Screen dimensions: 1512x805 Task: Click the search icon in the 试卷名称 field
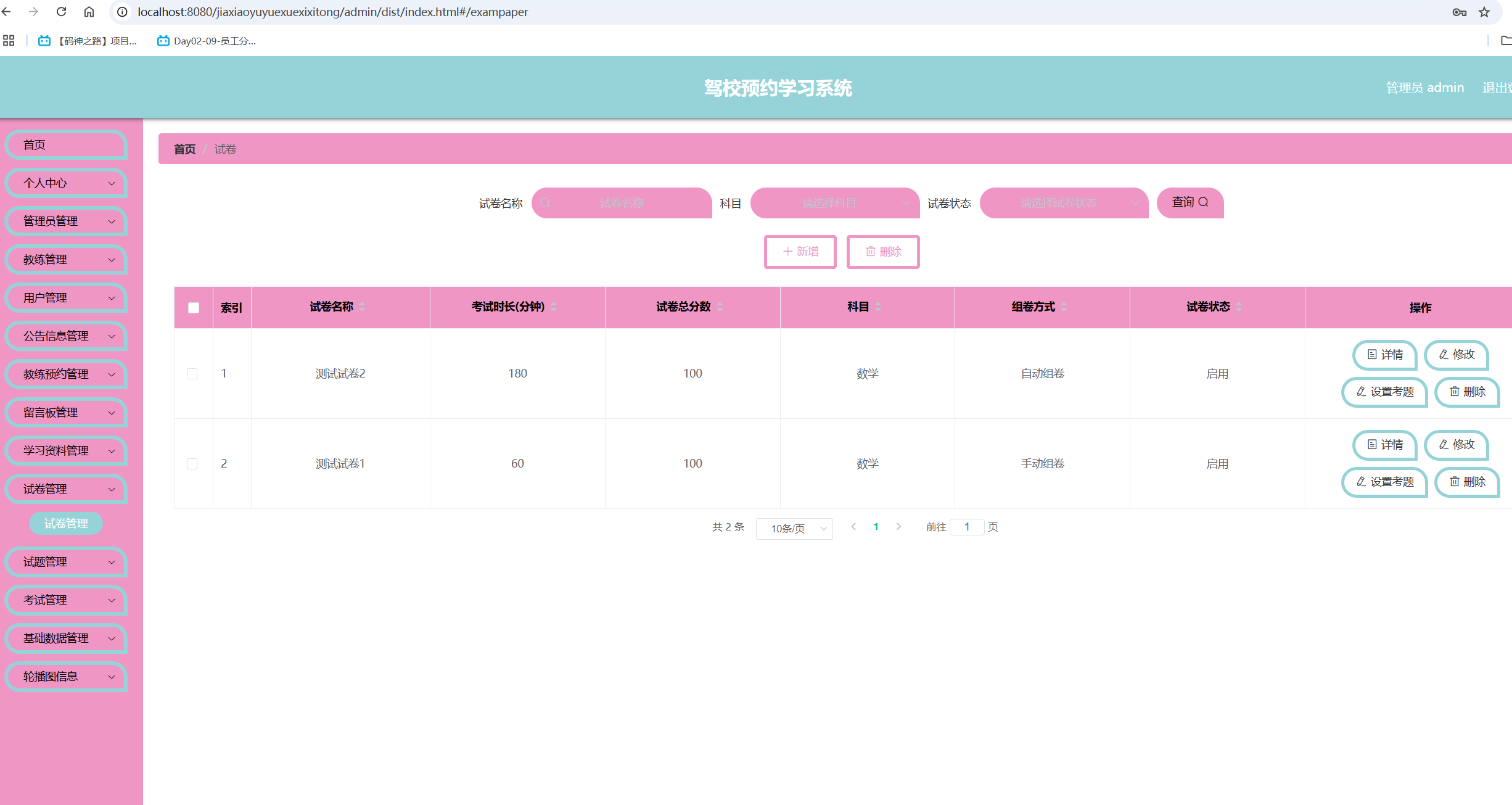click(545, 203)
